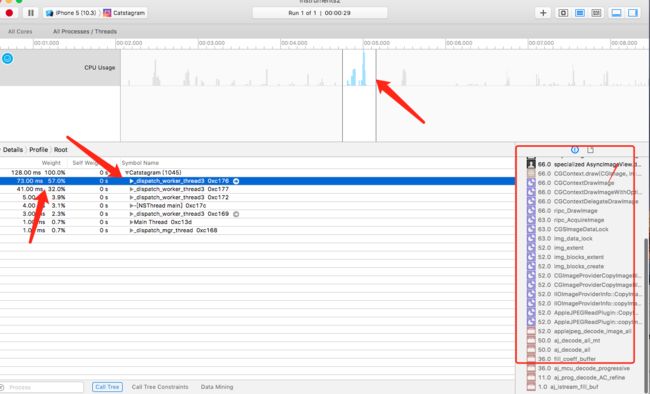The width and height of the screenshot is (650, 394).
Task: Click the icon beside ripc_AcquireImage
Action: pos(531,220)
